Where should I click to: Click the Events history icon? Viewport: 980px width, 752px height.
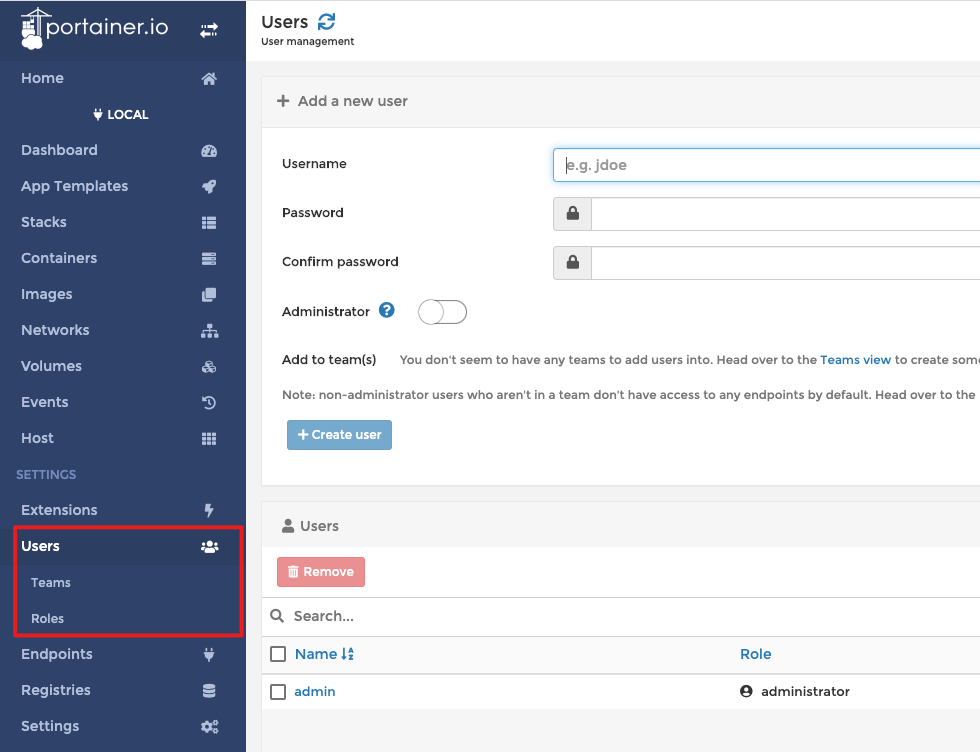click(x=209, y=403)
